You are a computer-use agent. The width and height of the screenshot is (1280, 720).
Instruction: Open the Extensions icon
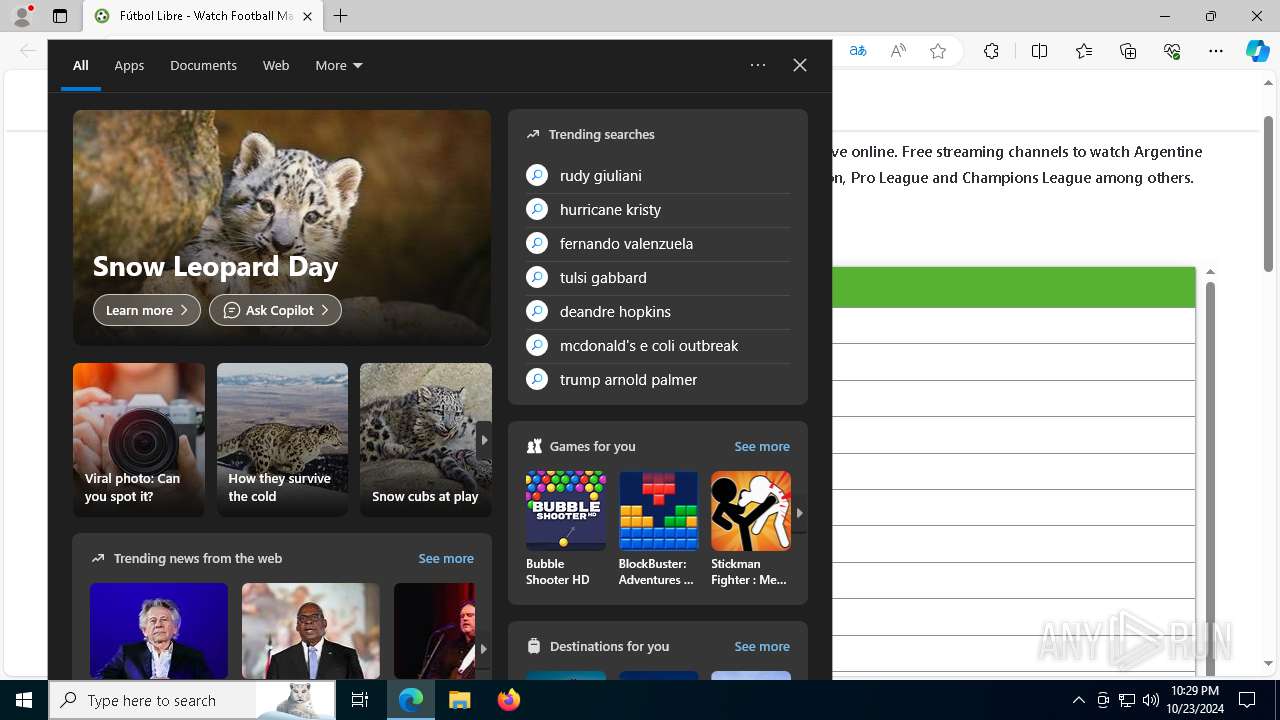(x=991, y=51)
